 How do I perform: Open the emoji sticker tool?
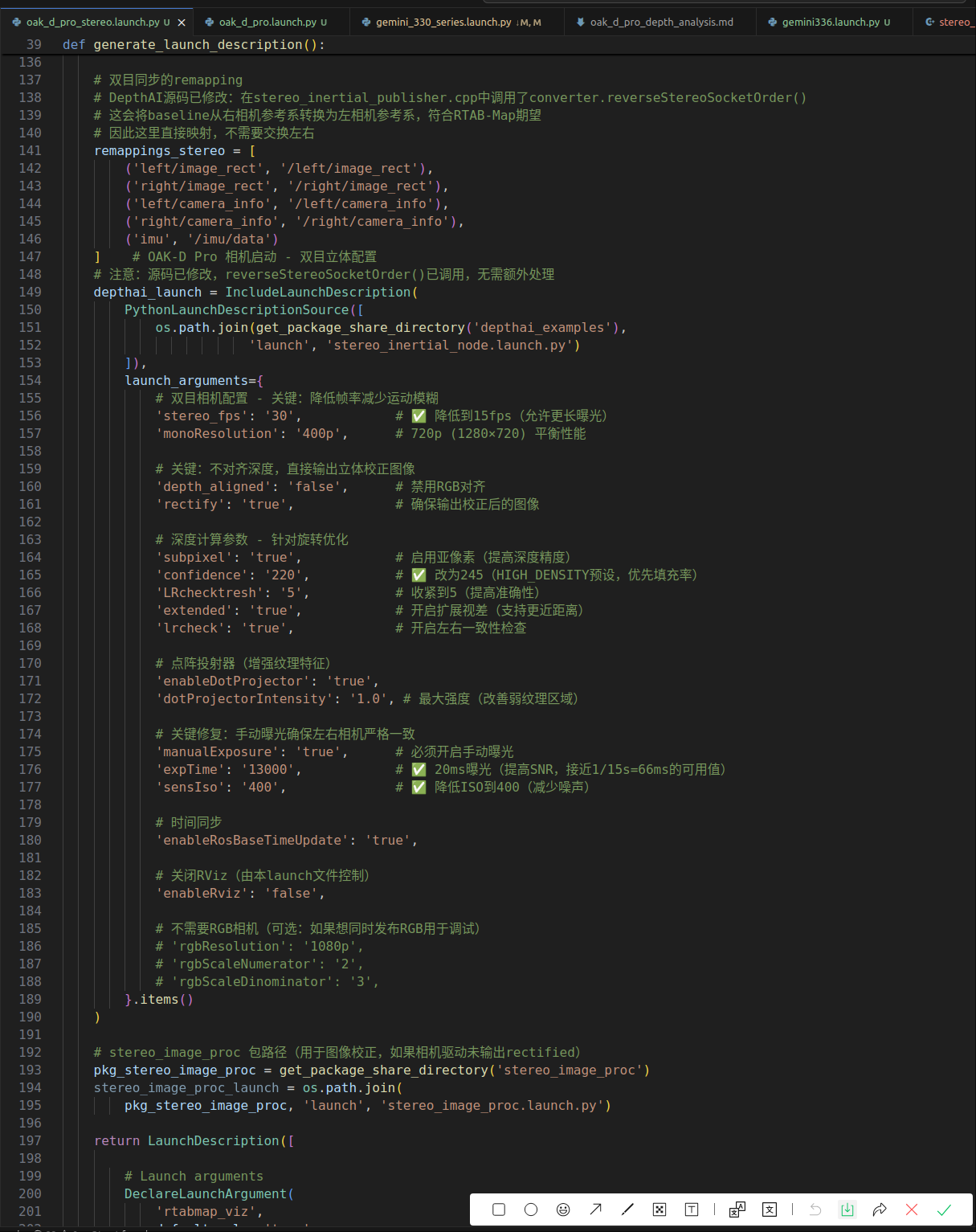(x=563, y=1209)
